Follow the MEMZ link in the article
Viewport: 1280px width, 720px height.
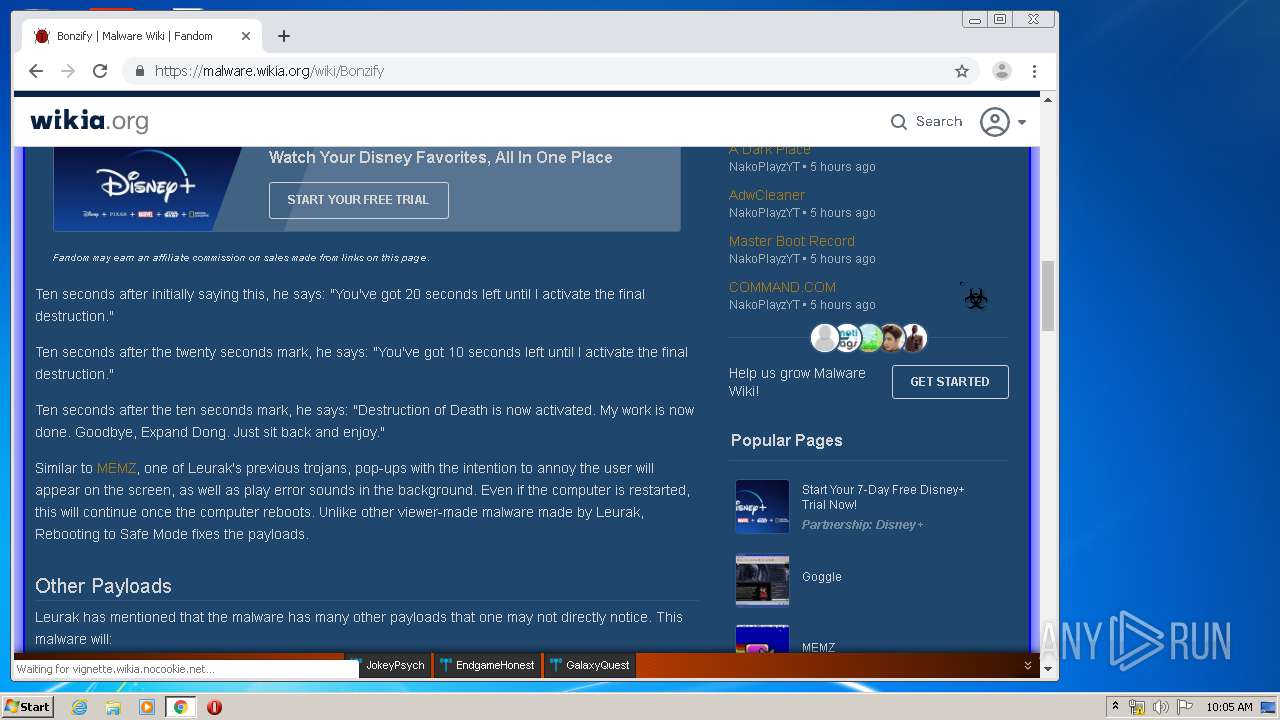tap(116, 468)
